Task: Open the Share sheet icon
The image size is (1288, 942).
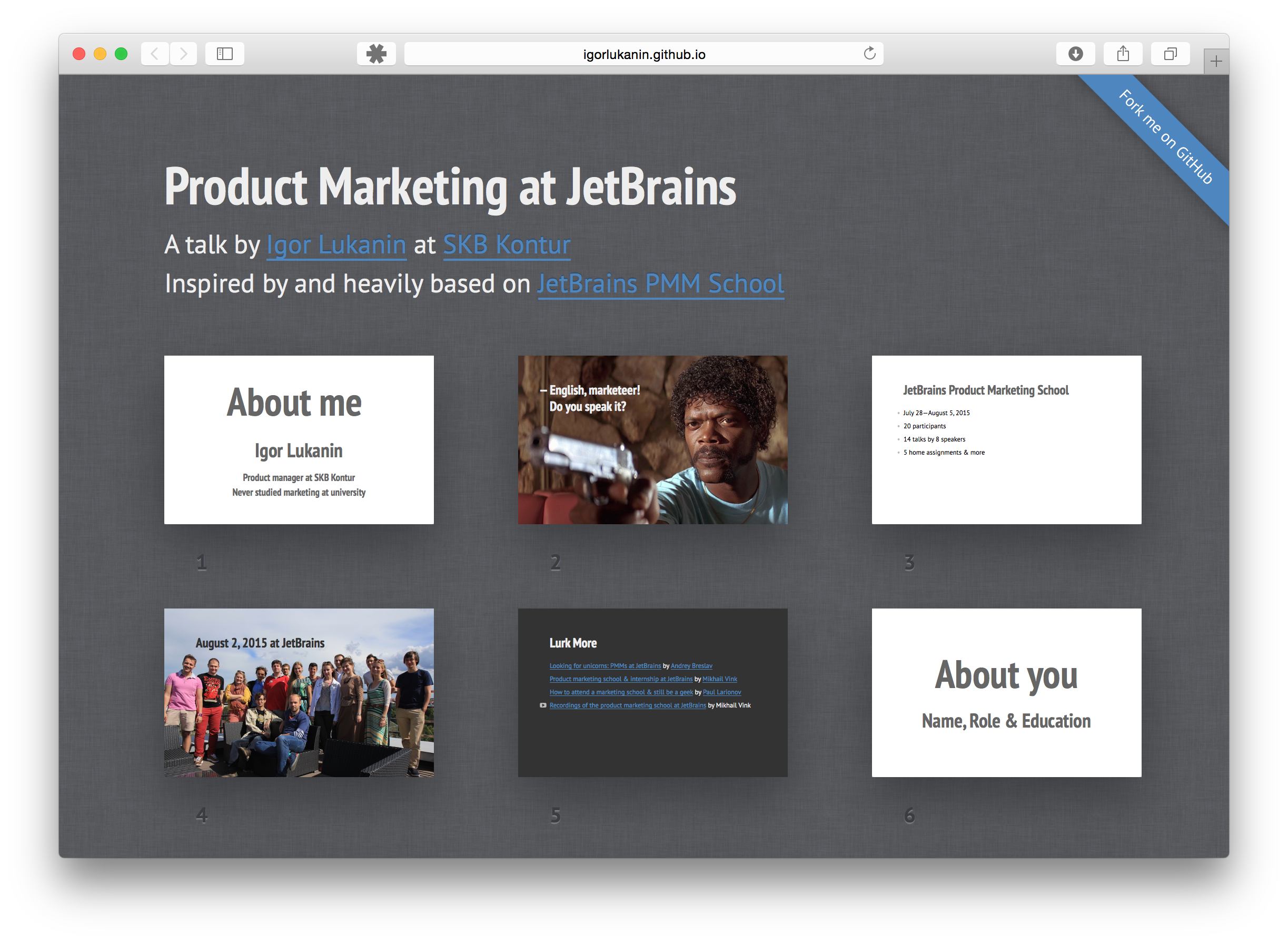Action: pyautogui.click(x=1123, y=54)
